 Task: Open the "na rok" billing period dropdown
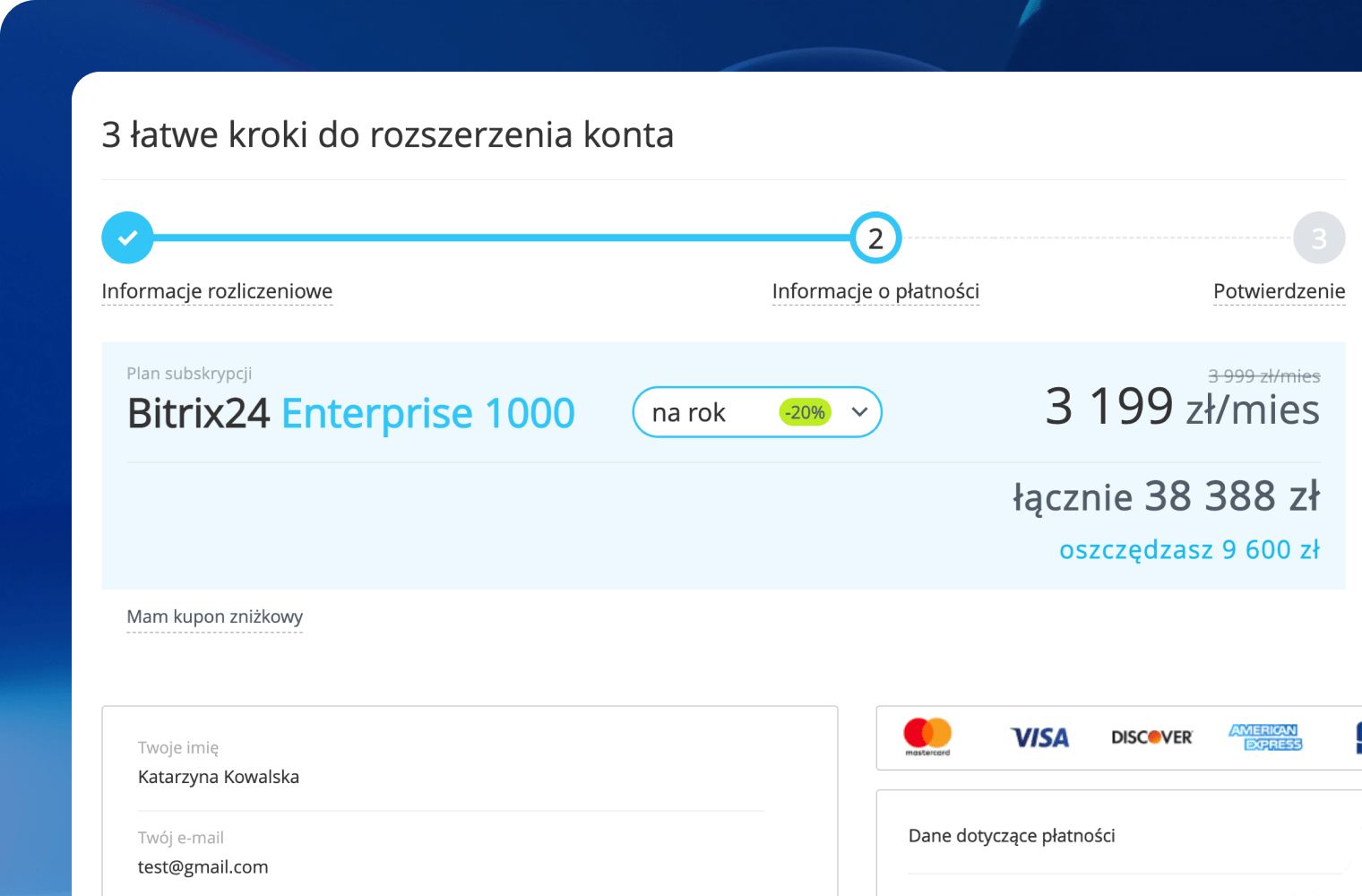click(708, 412)
